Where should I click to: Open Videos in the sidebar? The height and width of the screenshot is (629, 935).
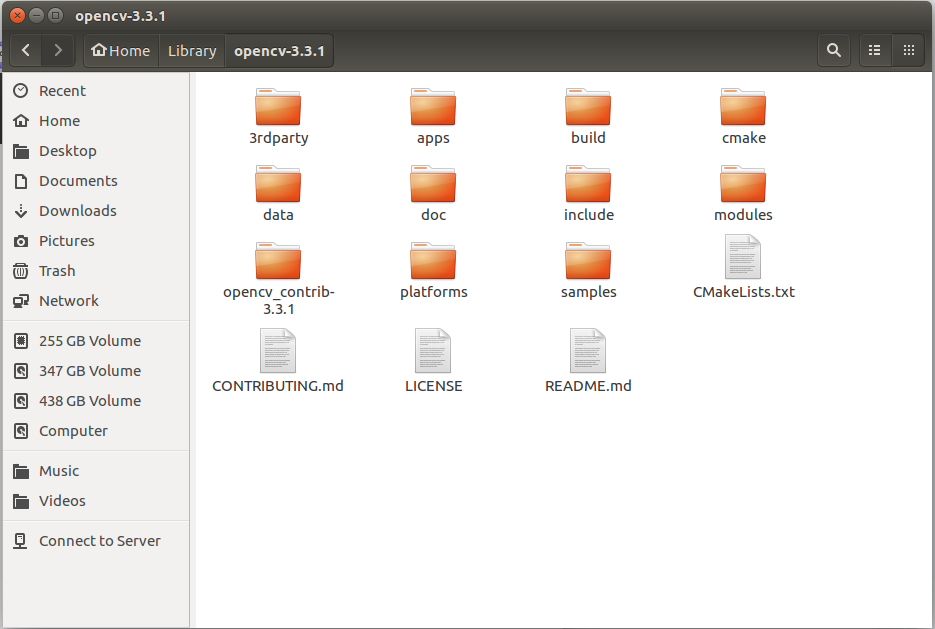[x=97, y=501]
